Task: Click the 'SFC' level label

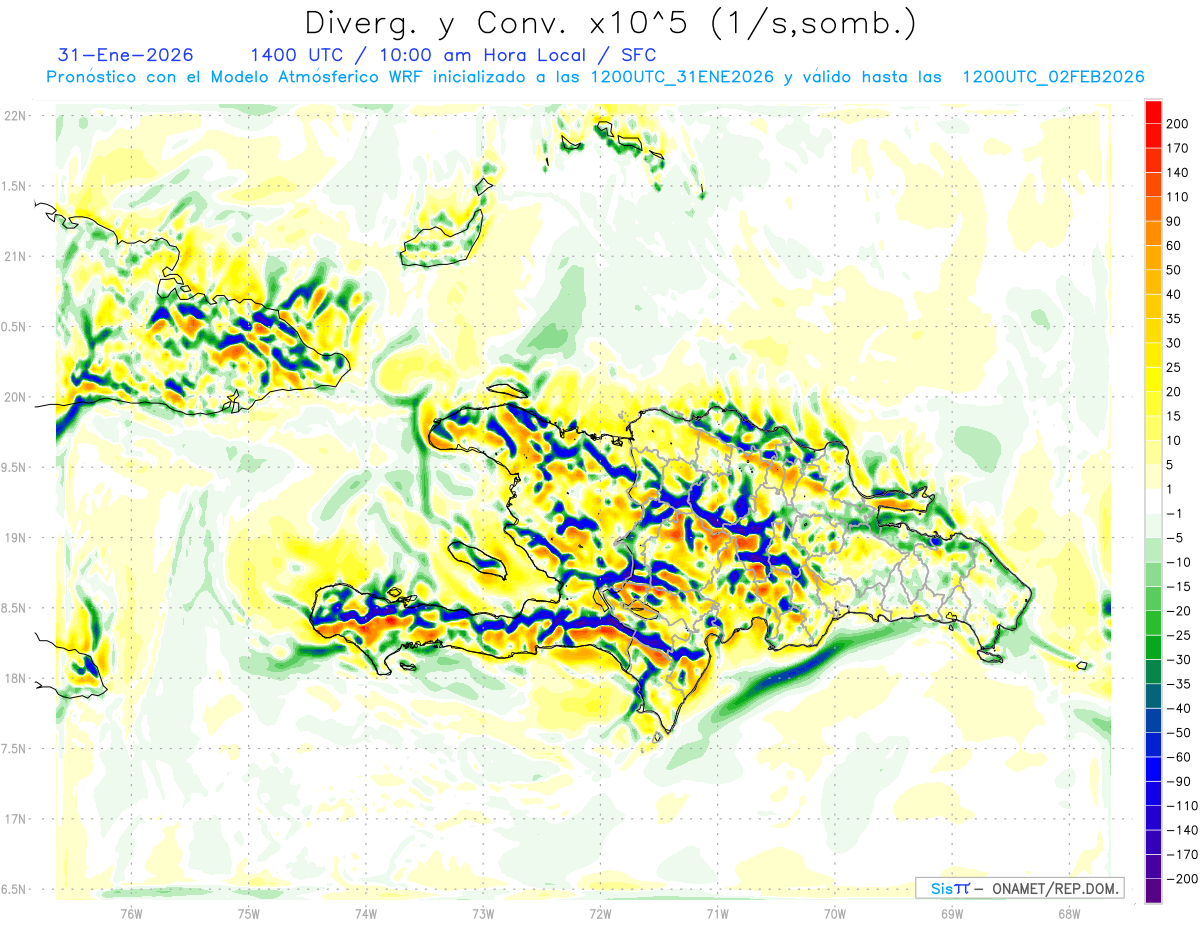Action: [638, 54]
